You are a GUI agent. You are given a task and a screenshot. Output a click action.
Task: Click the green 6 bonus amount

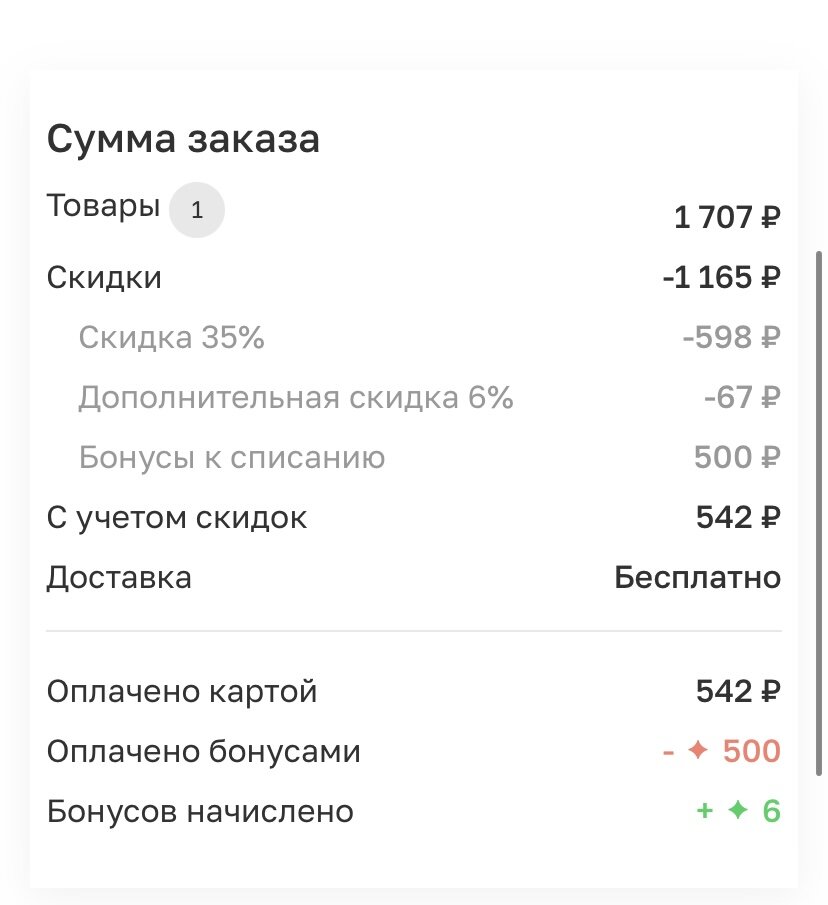(771, 811)
